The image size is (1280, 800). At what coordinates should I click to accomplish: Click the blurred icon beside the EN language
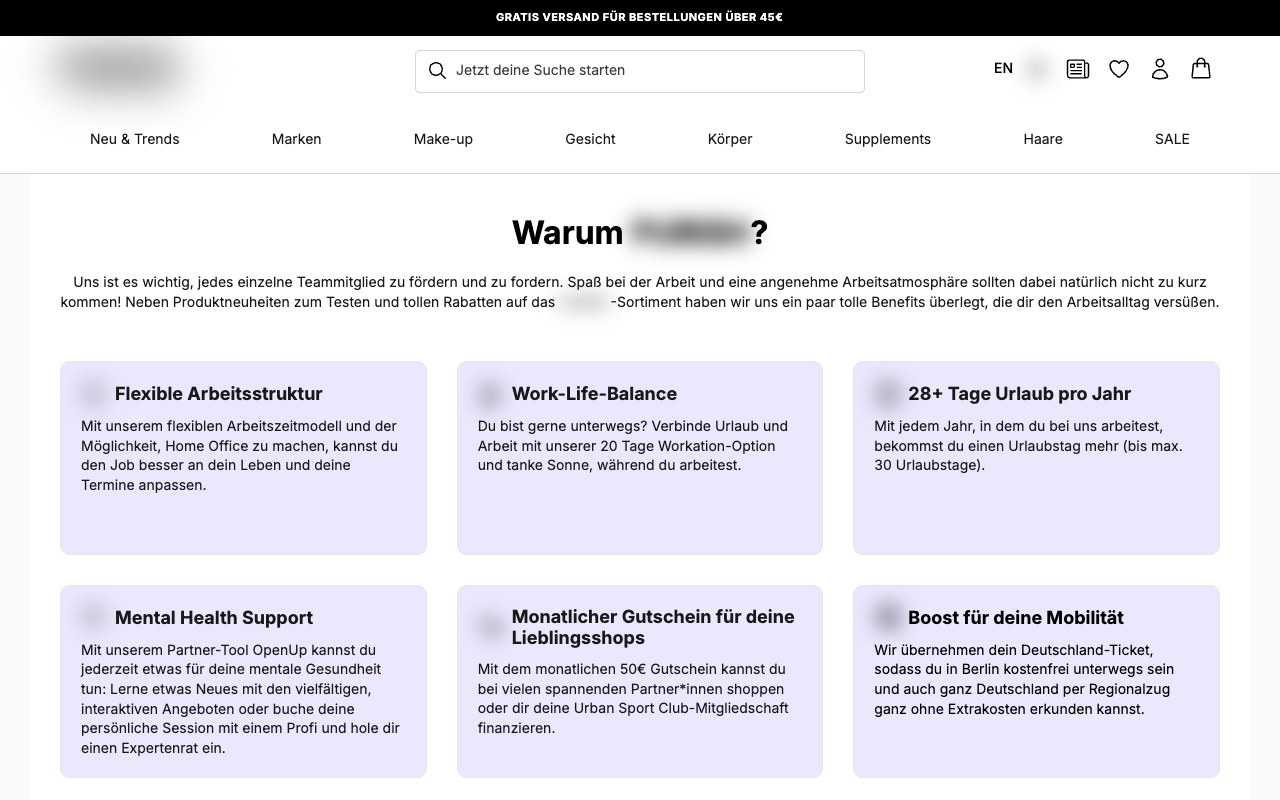1037,69
